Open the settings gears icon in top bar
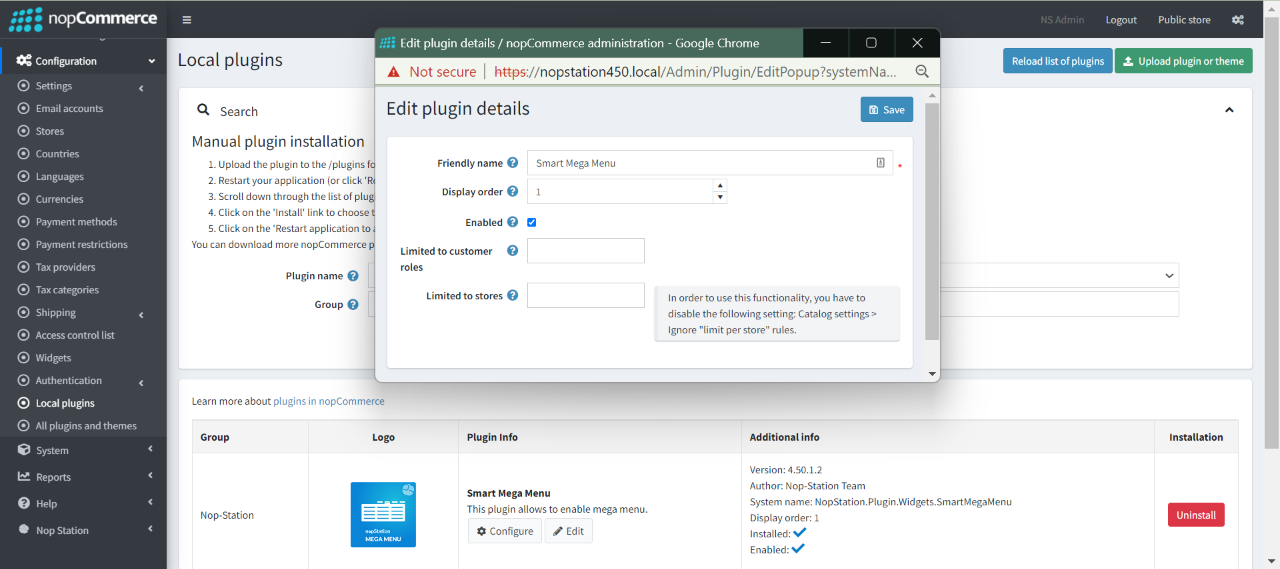The image size is (1280, 569). (1237, 20)
